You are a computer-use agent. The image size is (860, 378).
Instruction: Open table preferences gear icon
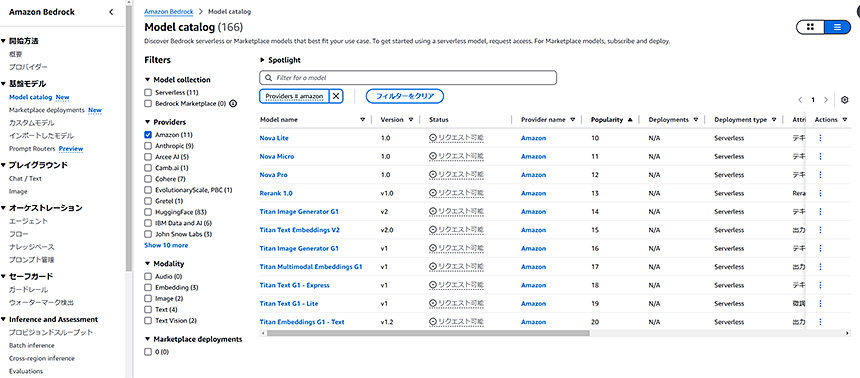click(x=845, y=100)
